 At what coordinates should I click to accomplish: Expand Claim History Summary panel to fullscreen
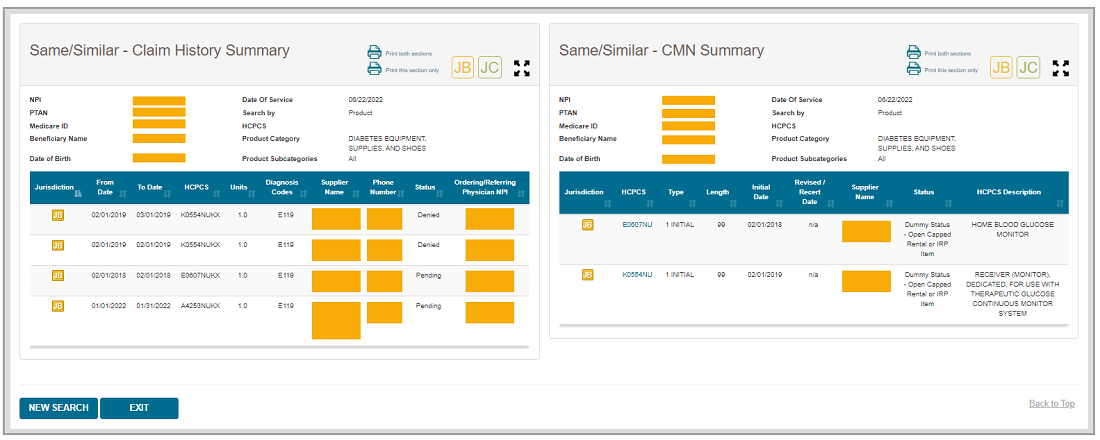pos(522,68)
